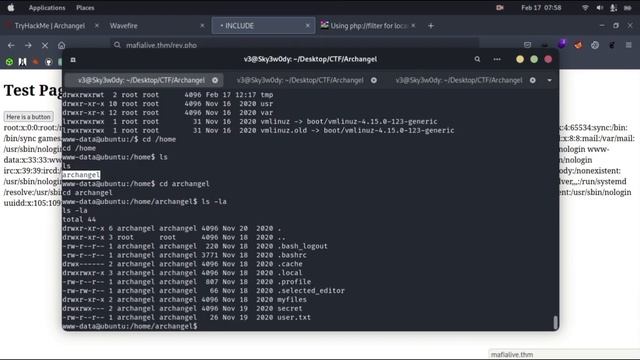Open the terminal three-dots menu
Viewport: 640px width, 360px height.
(497, 59)
